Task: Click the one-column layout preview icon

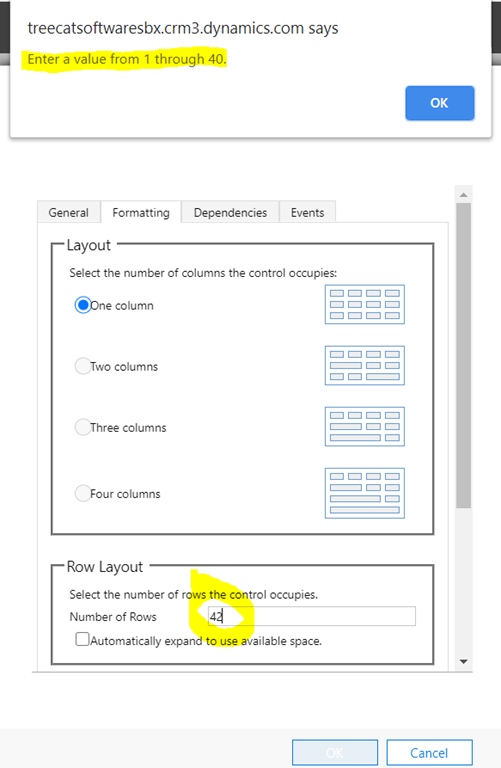Action: pyautogui.click(x=364, y=304)
